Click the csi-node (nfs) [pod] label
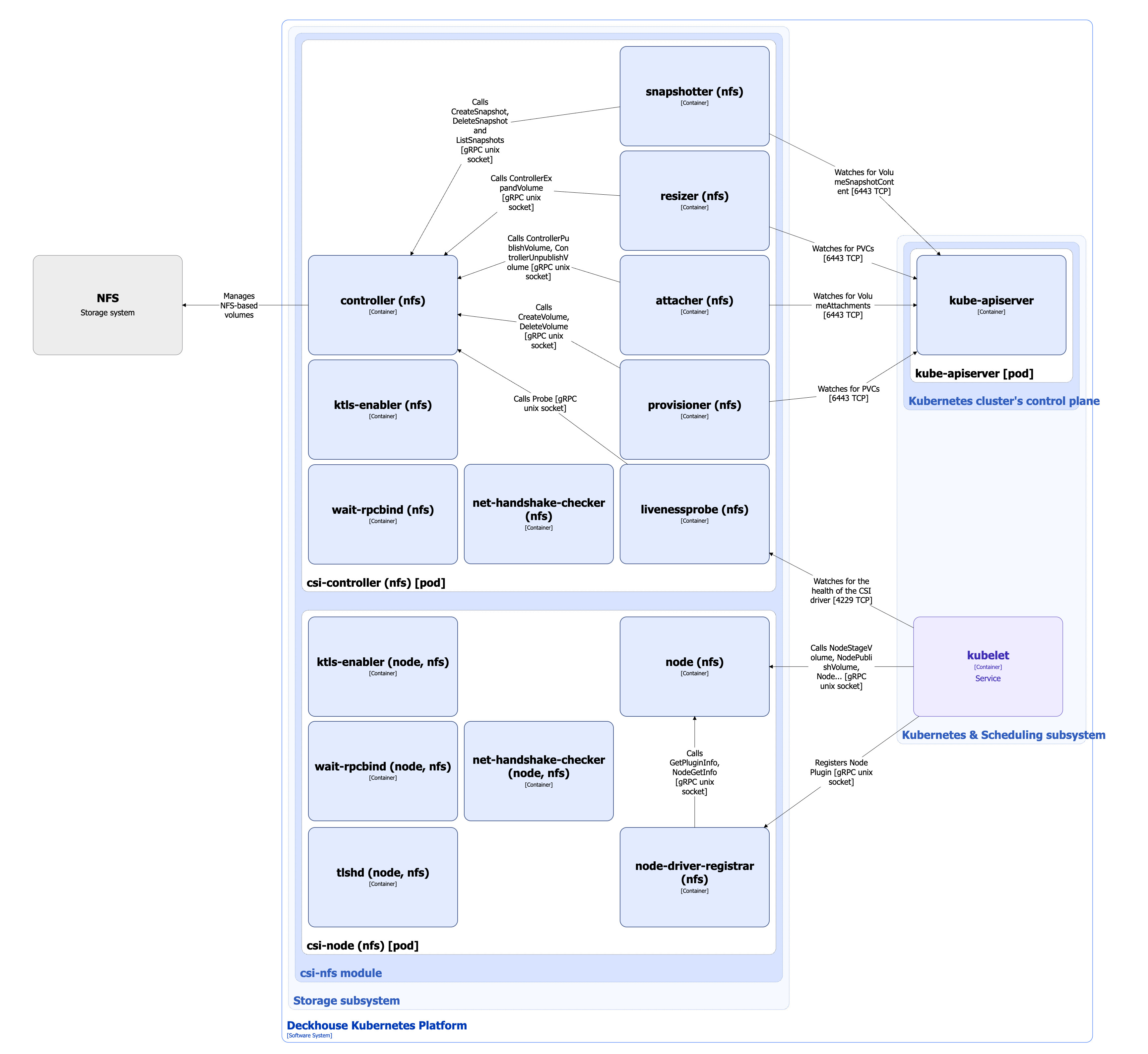The height and width of the screenshot is (1054, 1148). coord(363,946)
